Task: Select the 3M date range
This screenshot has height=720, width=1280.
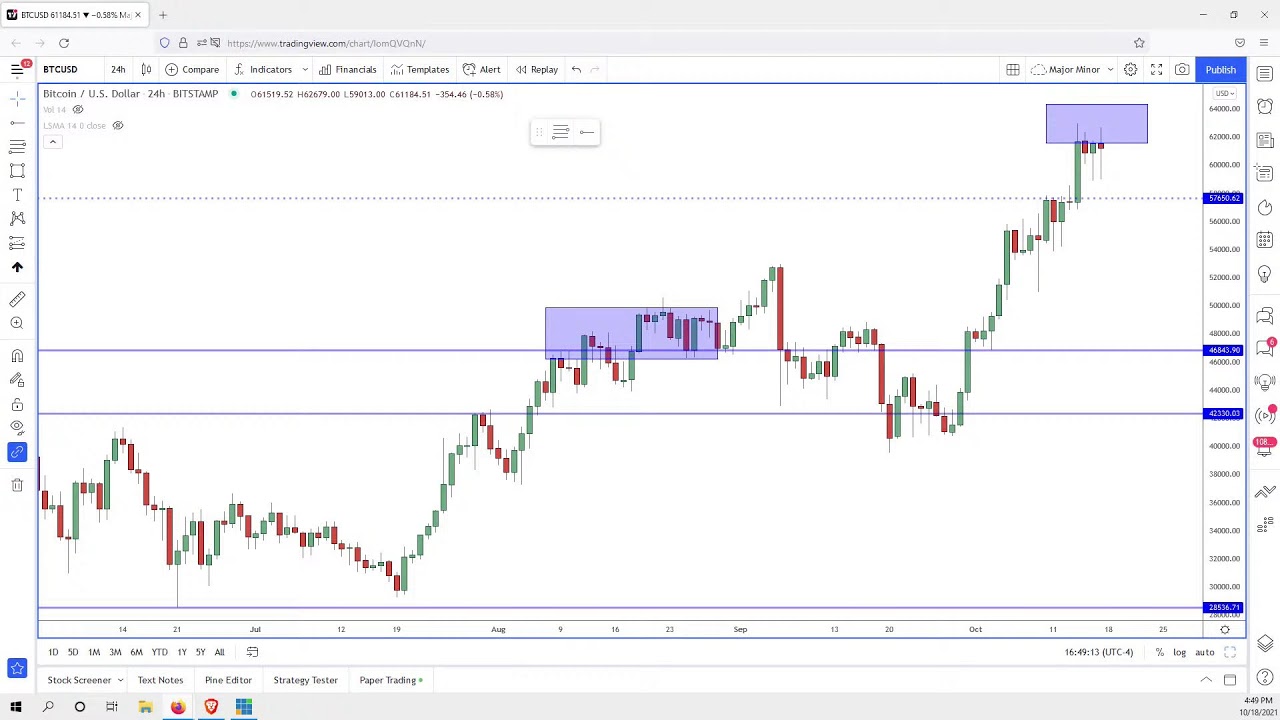Action: (x=115, y=652)
